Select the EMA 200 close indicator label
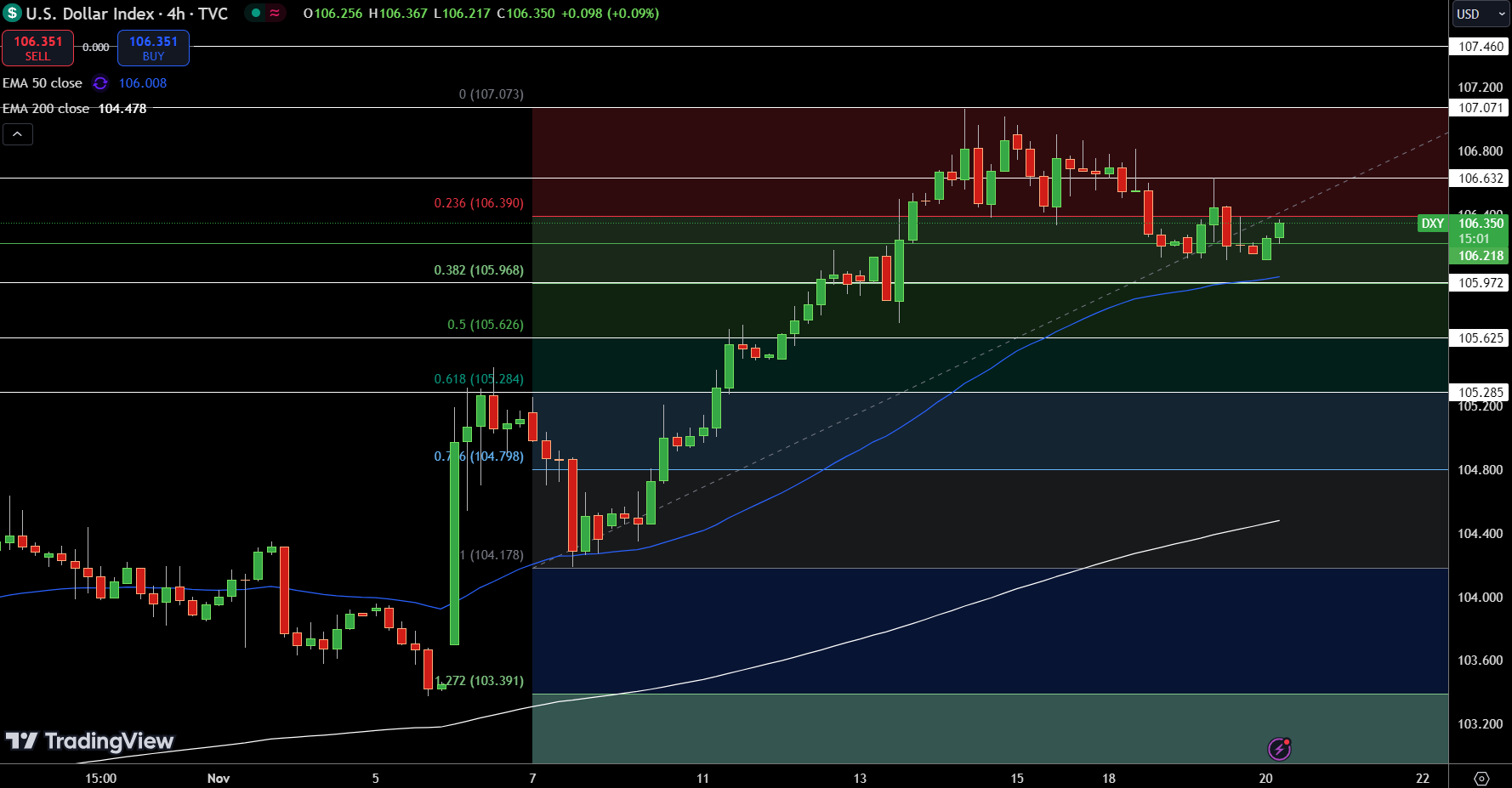The height and width of the screenshot is (788, 1512). (46, 109)
